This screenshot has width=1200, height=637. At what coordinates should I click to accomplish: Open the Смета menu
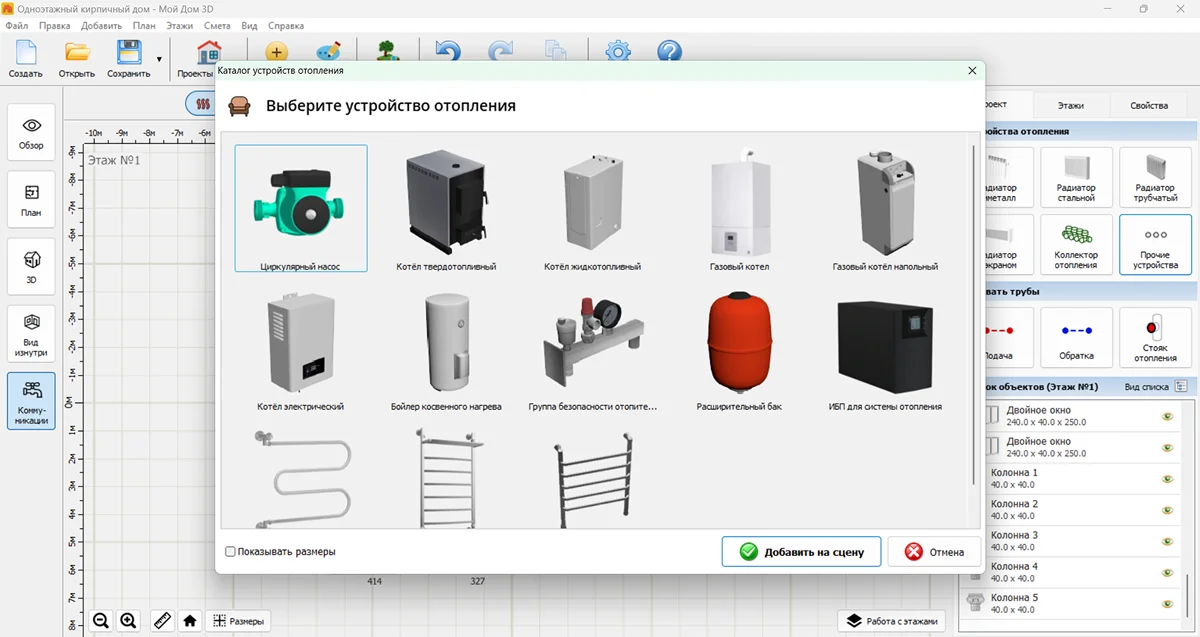218,25
